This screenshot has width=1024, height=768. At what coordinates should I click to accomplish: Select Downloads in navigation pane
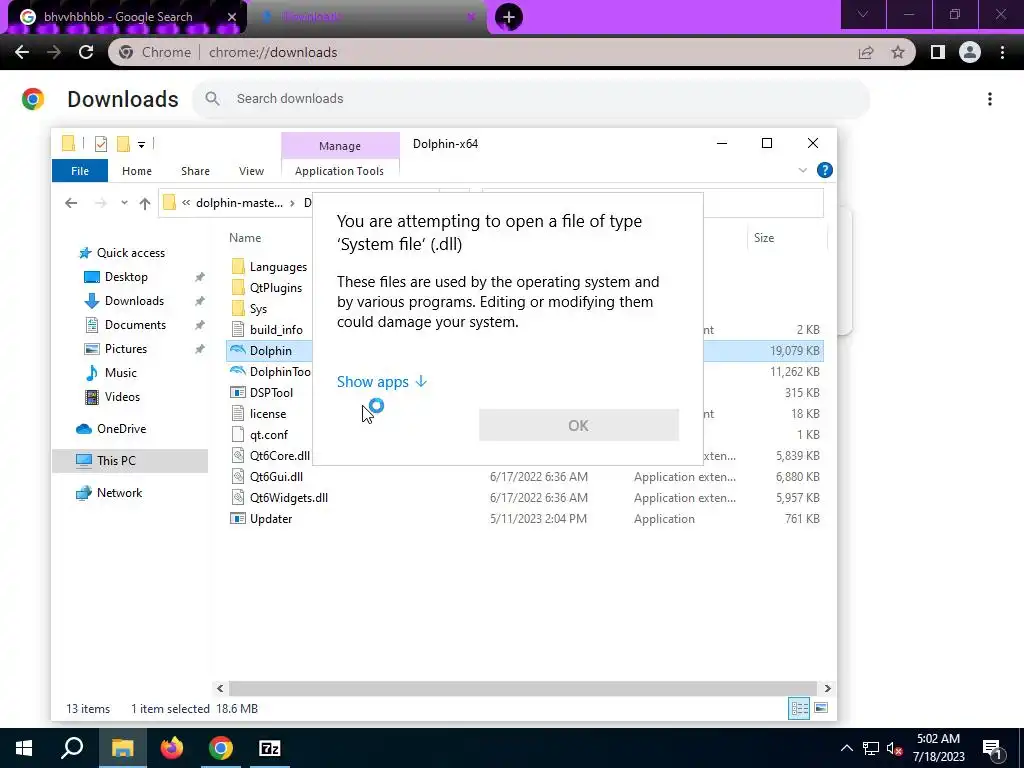coord(135,301)
